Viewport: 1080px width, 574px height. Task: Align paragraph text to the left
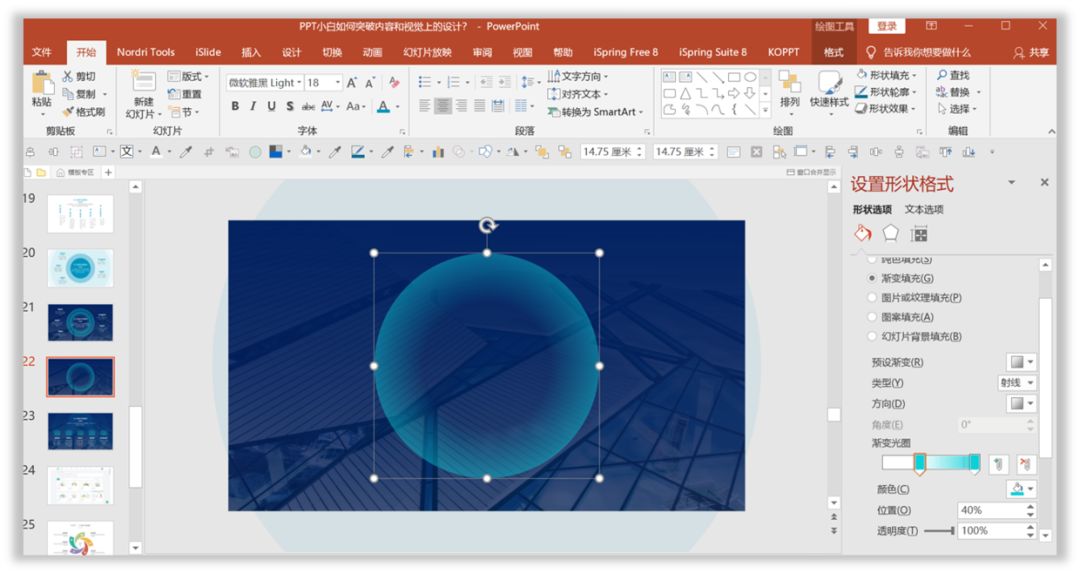[x=424, y=106]
